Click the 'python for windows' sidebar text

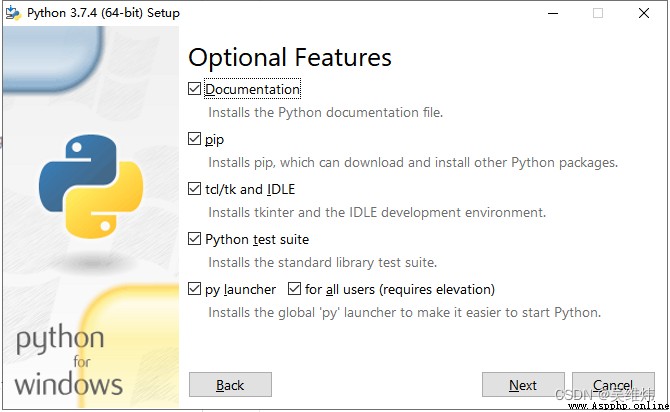click(68, 360)
